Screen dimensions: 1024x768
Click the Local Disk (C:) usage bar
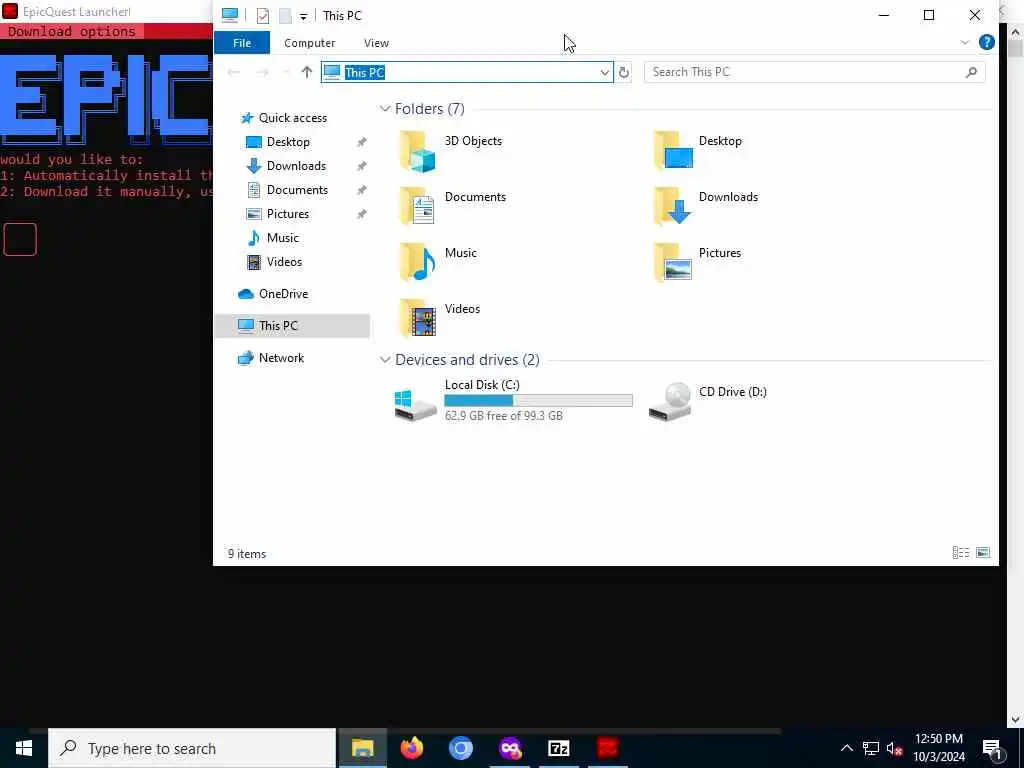pos(538,400)
